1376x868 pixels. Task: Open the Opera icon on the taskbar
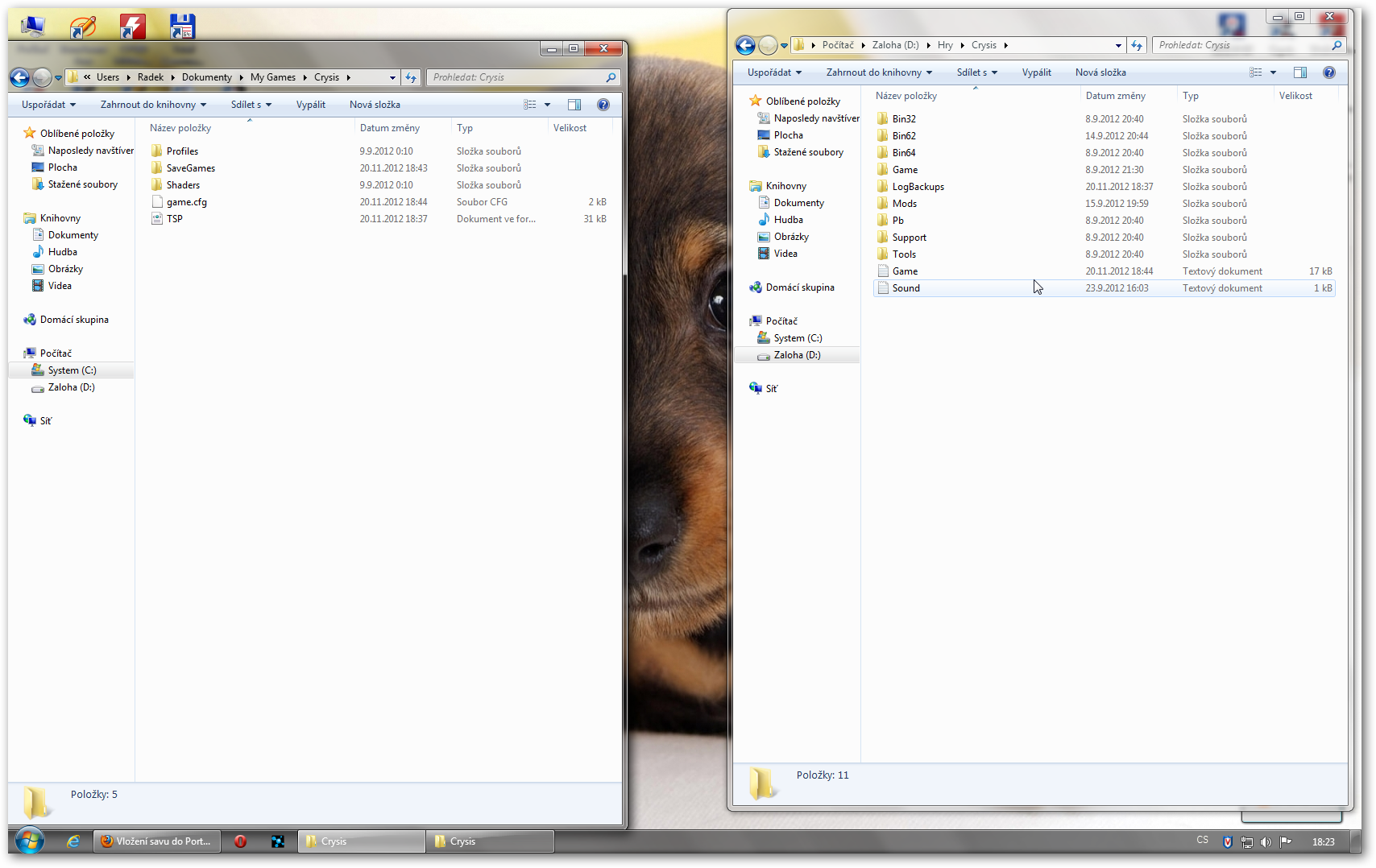click(240, 841)
